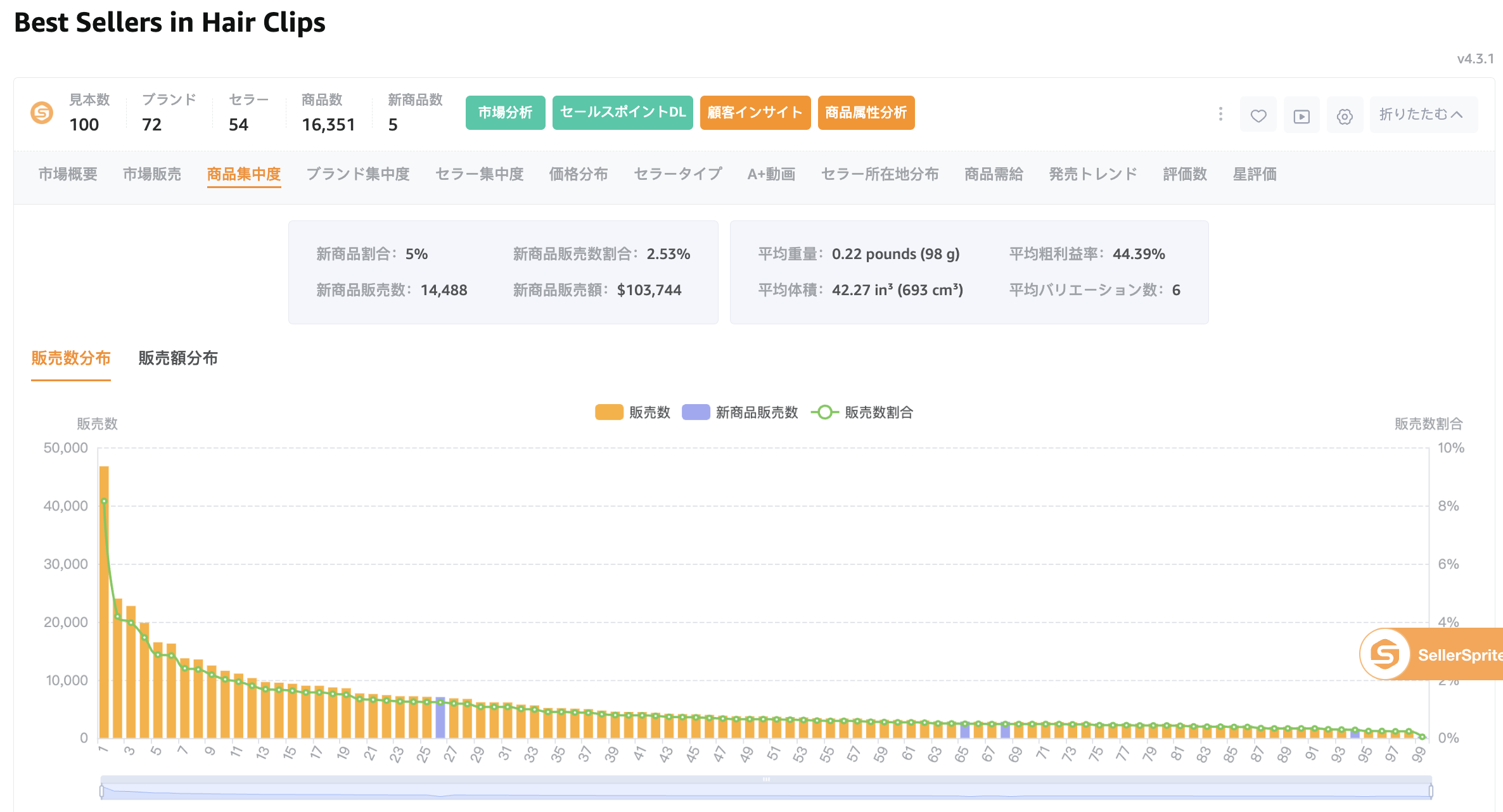
Task: Open the セラー集中度 tab
Action: [x=480, y=174]
